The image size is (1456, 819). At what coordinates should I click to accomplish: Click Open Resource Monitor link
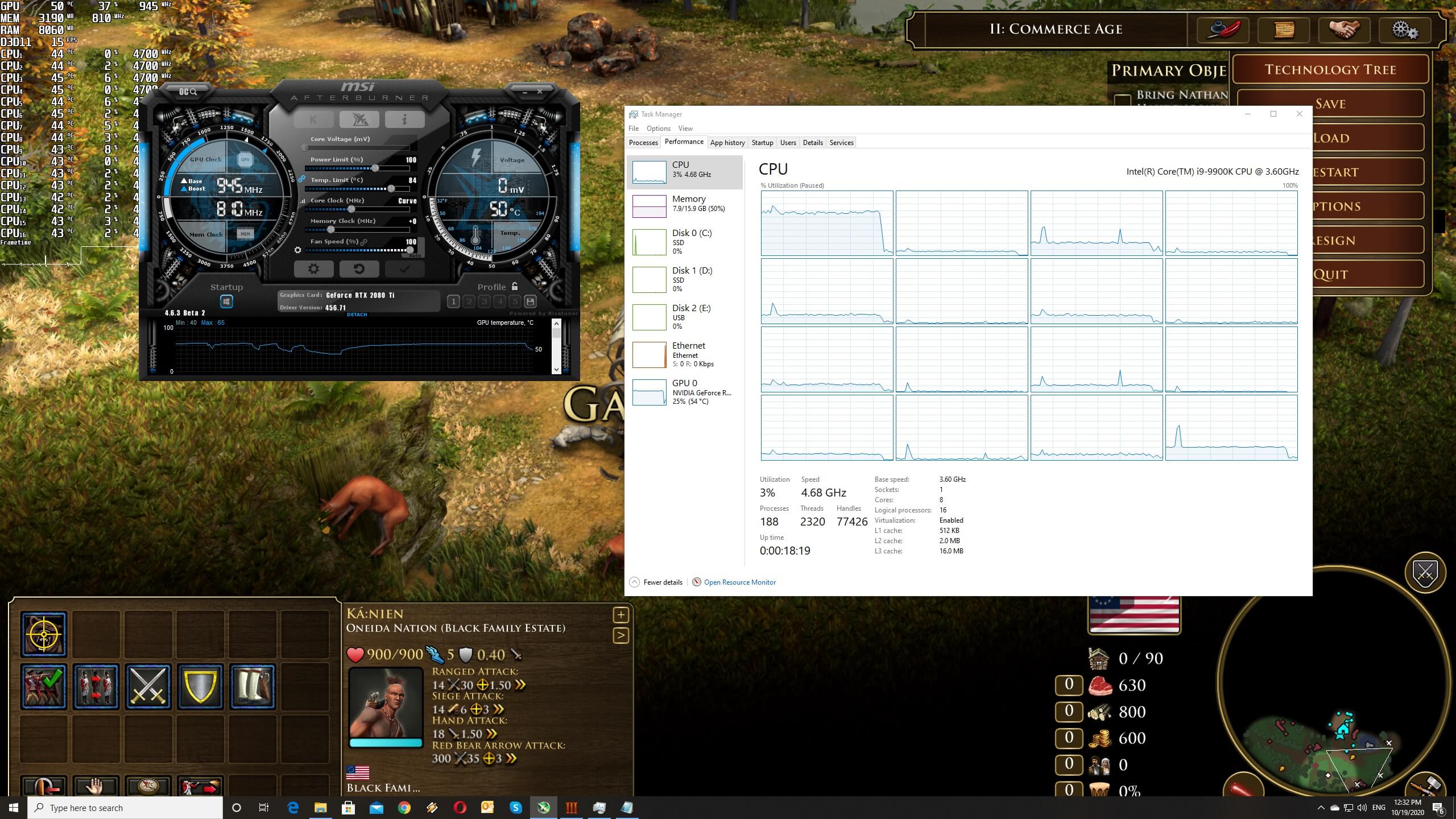coord(739,582)
